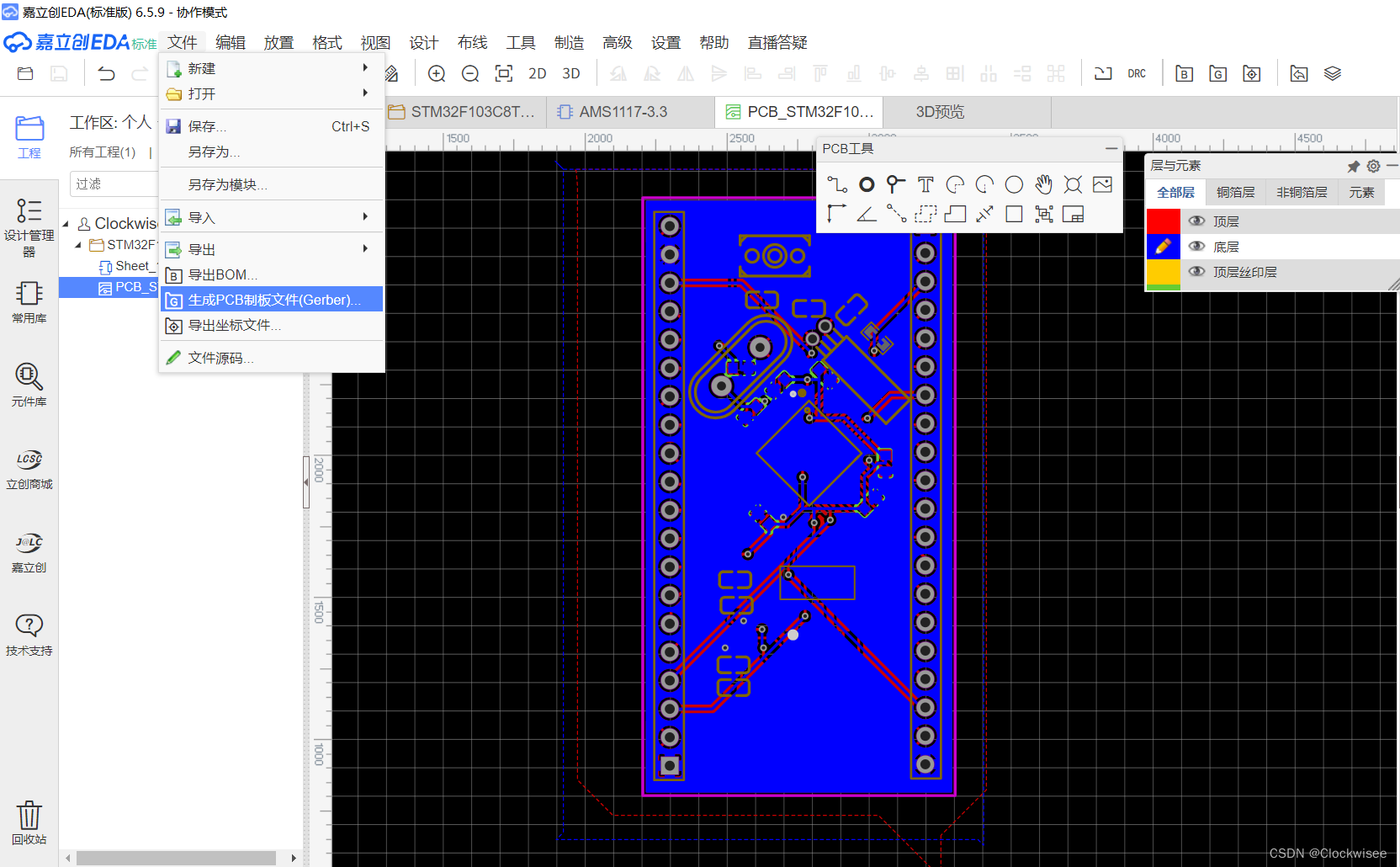Click the fit to window toolbar icon
The height and width of the screenshot is (867, 1400).
[x=504, y=73]
